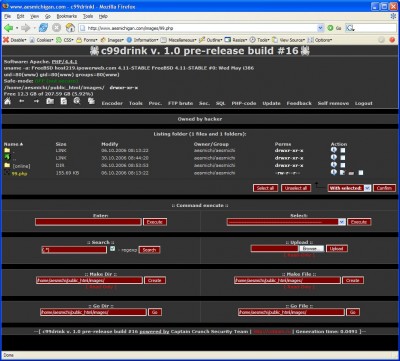The height and width of the screenshot is (361, 400).
Task: Click the Encoder link in the shell
Action: tap(112, 103)
